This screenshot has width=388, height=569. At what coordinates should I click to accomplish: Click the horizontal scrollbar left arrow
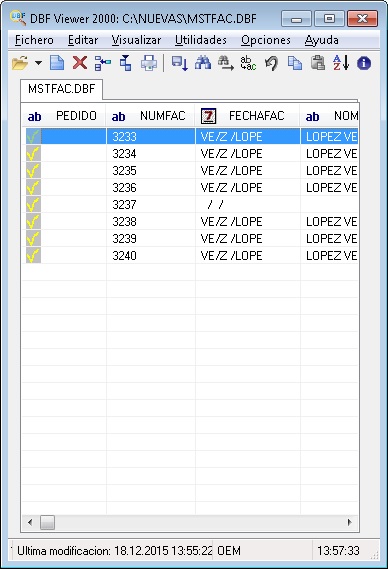tap(30, 523)
